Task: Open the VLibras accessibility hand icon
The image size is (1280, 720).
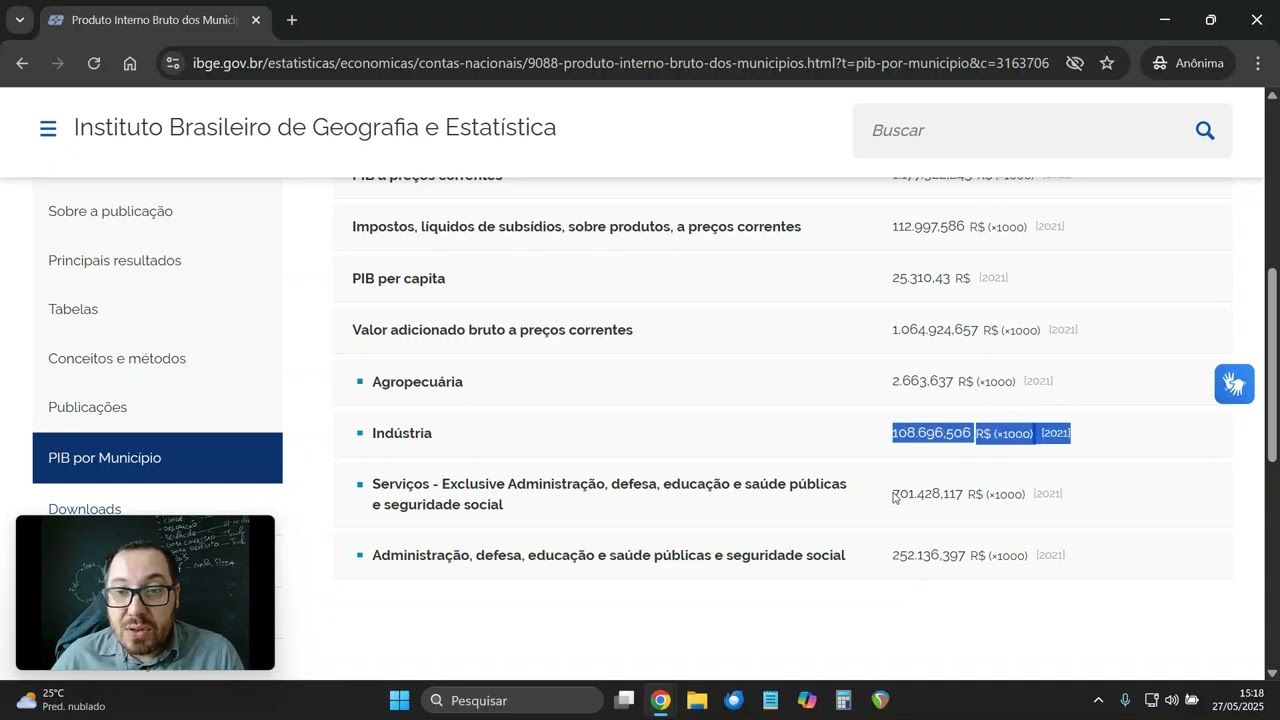Action: [x=1234, y=384]
